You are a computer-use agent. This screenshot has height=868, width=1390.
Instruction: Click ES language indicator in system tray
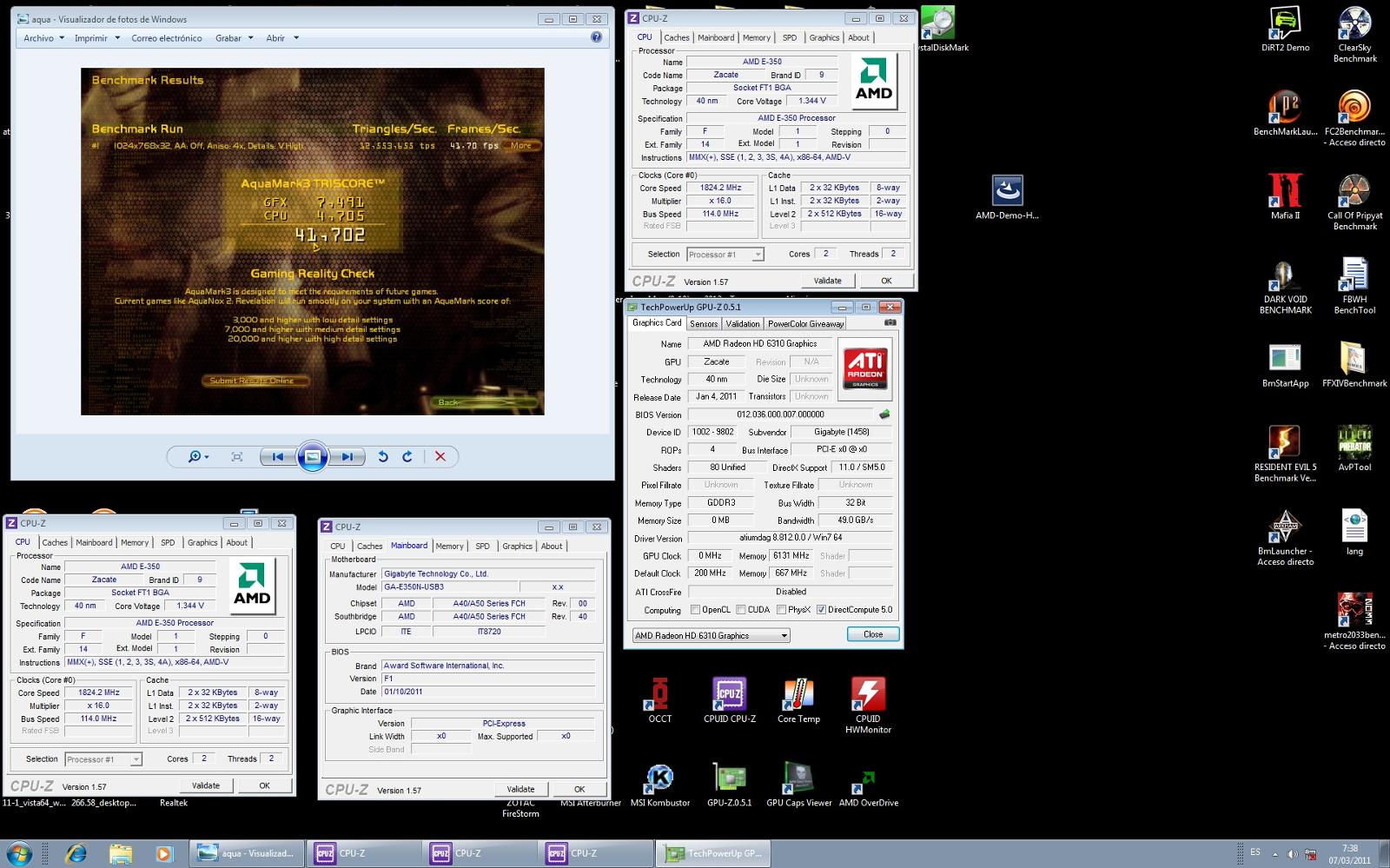pos(1255,852)
